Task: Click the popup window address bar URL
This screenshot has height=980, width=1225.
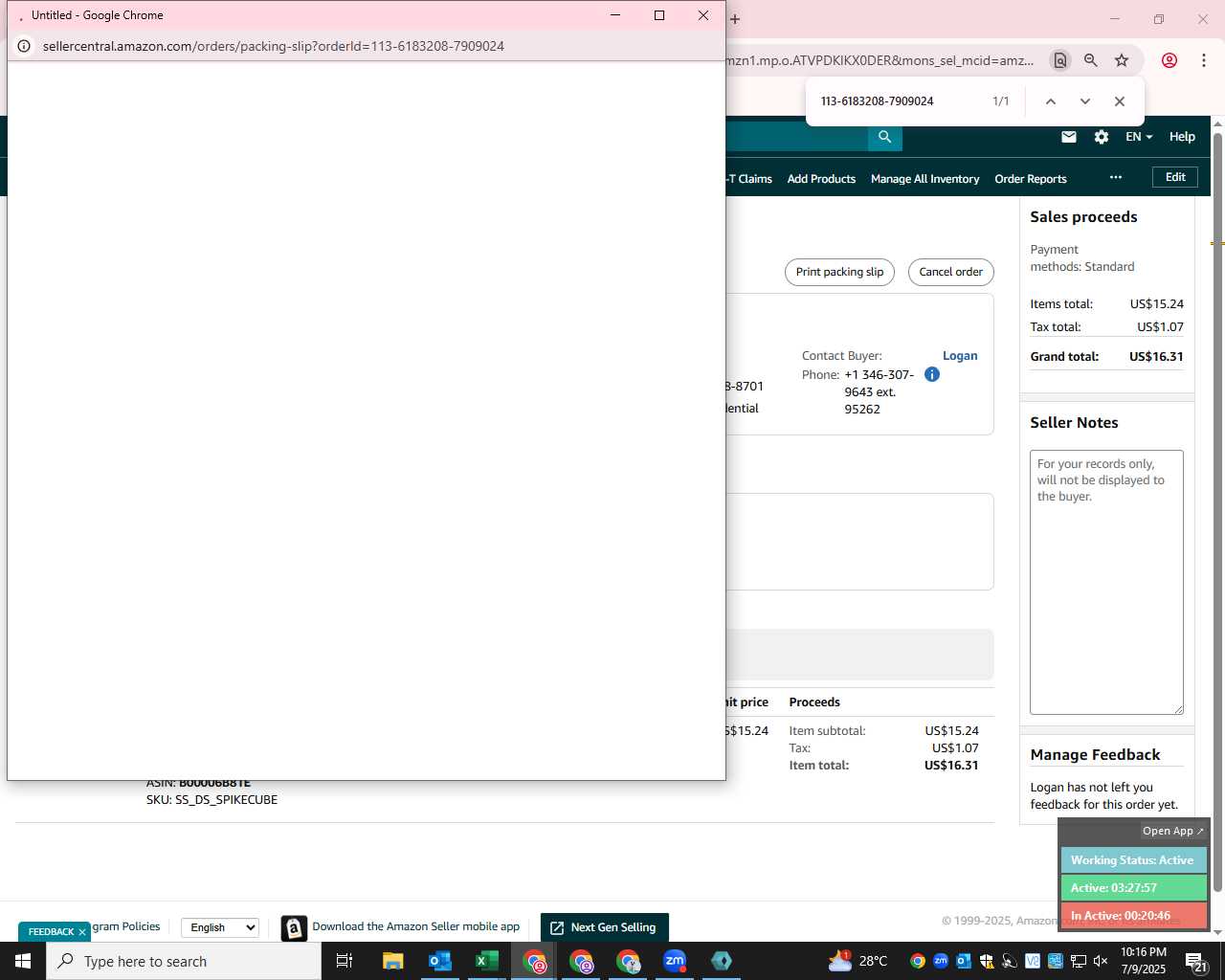Action: (x=274, y=46)
